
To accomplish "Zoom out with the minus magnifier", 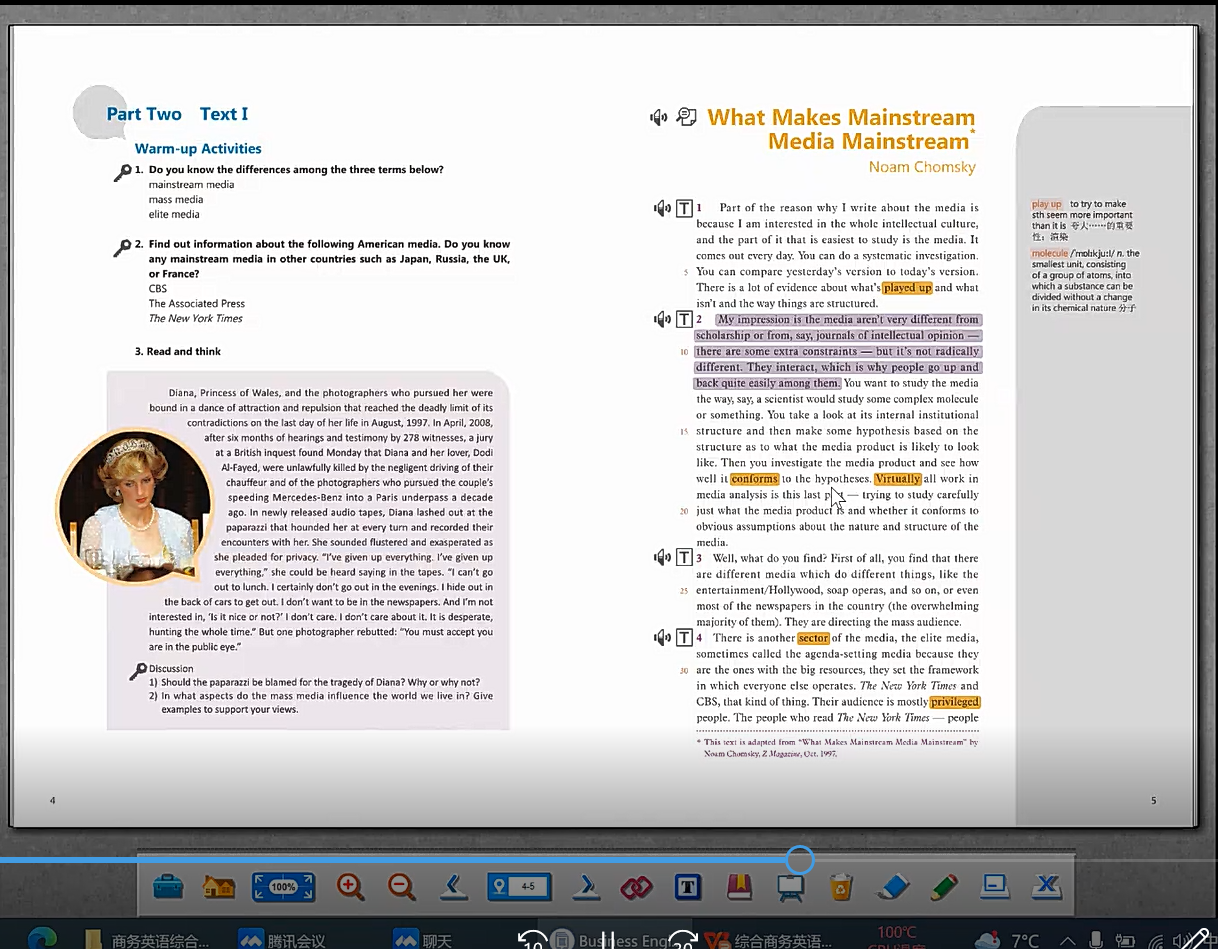I will click(402, 886).
